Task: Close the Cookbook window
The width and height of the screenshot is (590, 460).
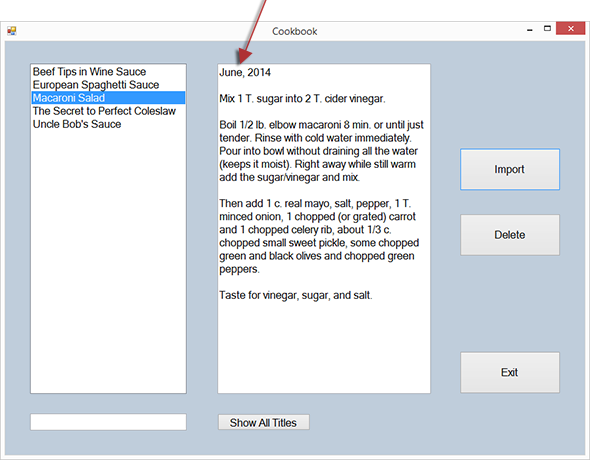Action: click(x=570, y=29)
